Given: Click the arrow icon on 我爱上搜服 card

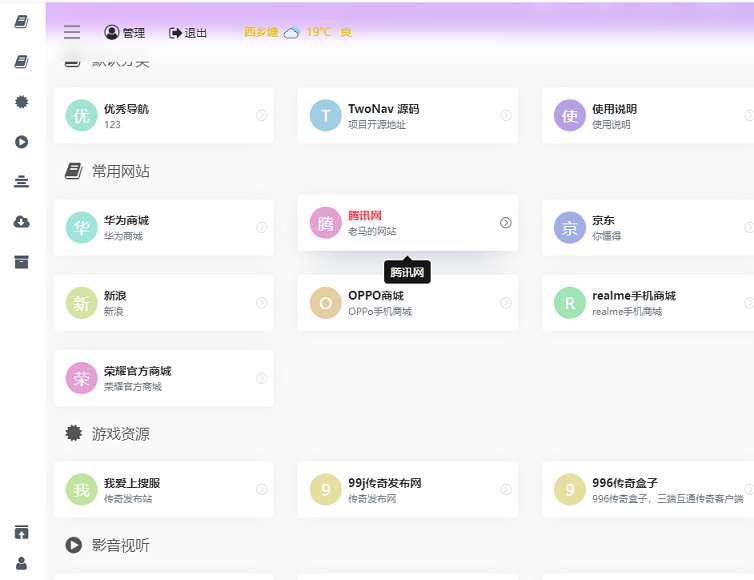Looking at the screenshot, I should tap(261, 490).
